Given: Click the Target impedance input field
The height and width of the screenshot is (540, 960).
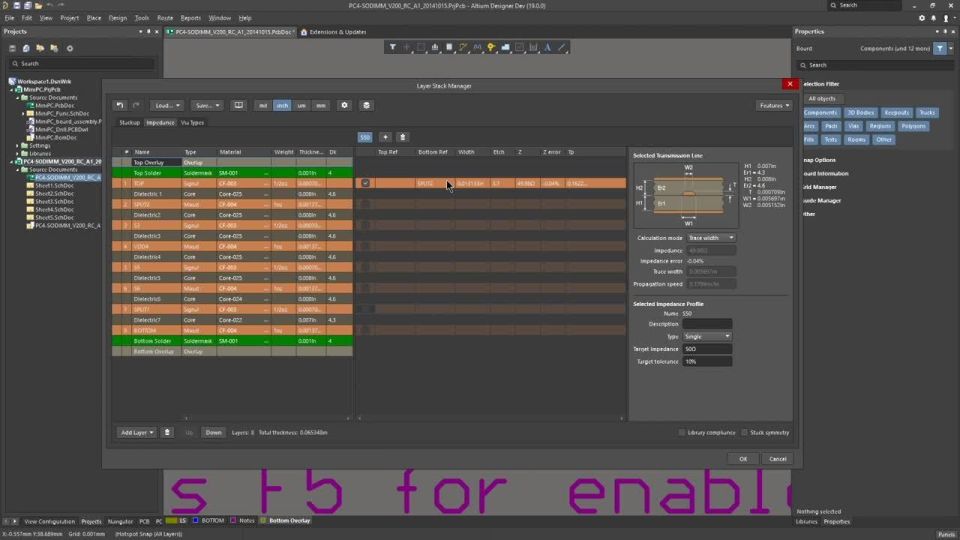Looking at the screenshot, I should click(707, 349).
